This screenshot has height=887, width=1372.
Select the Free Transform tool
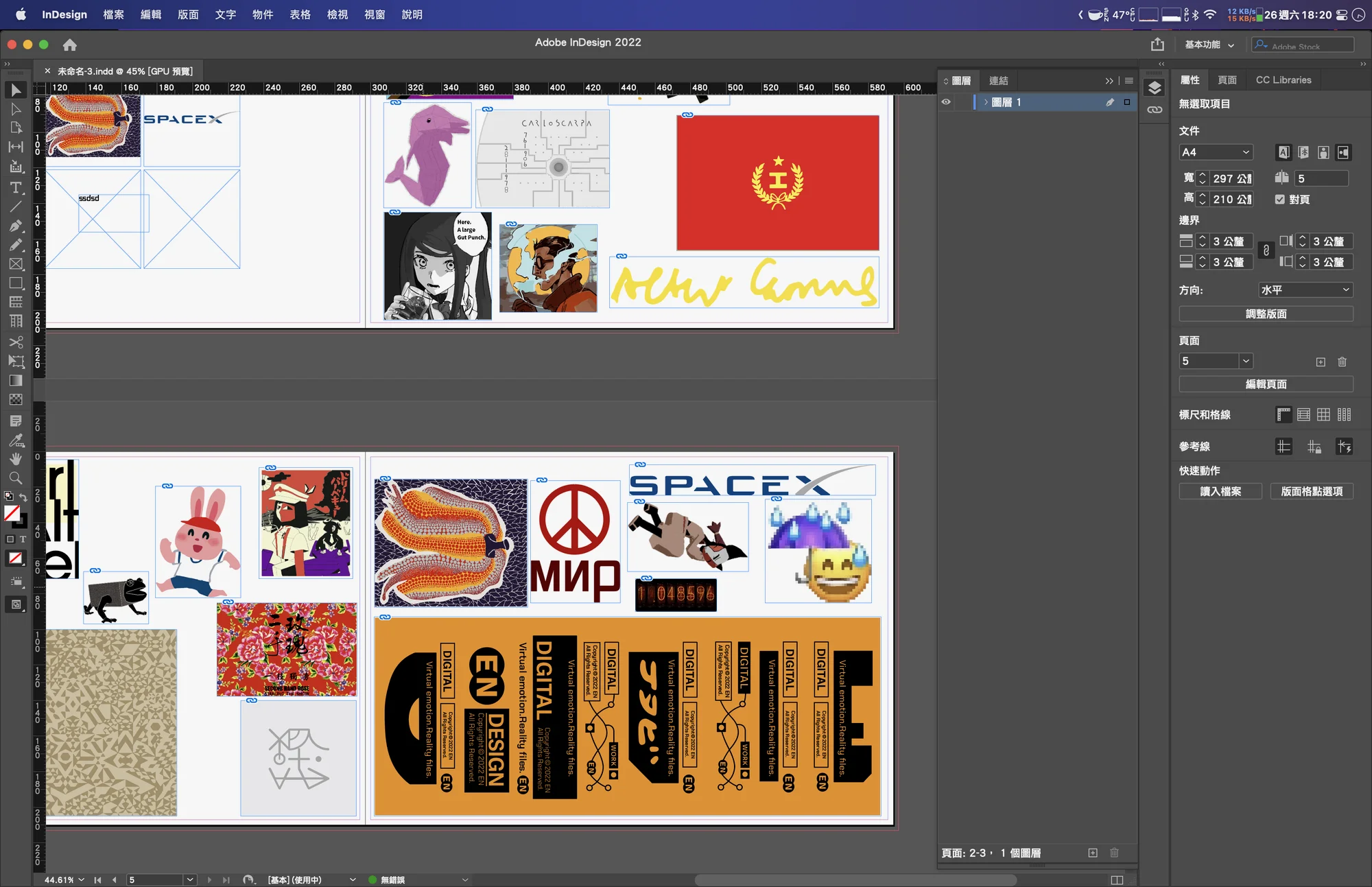coord(16,361)
